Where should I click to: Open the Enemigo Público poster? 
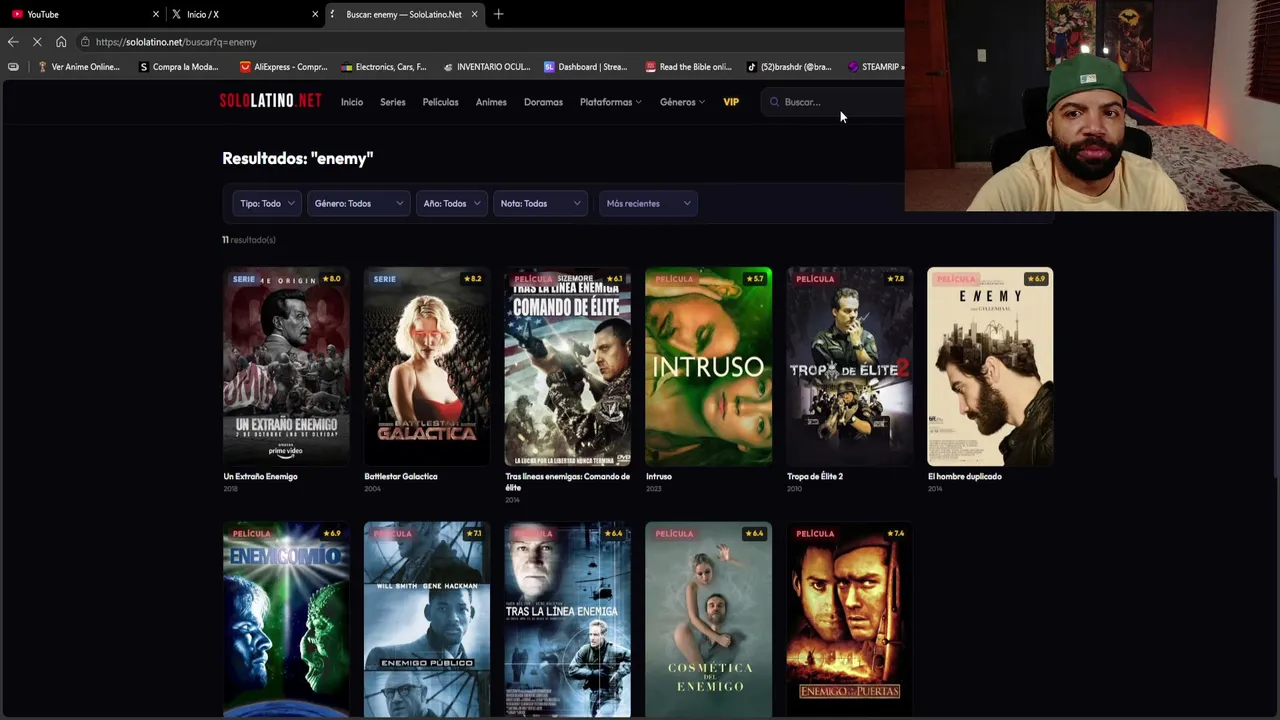[x=427, y=619]
